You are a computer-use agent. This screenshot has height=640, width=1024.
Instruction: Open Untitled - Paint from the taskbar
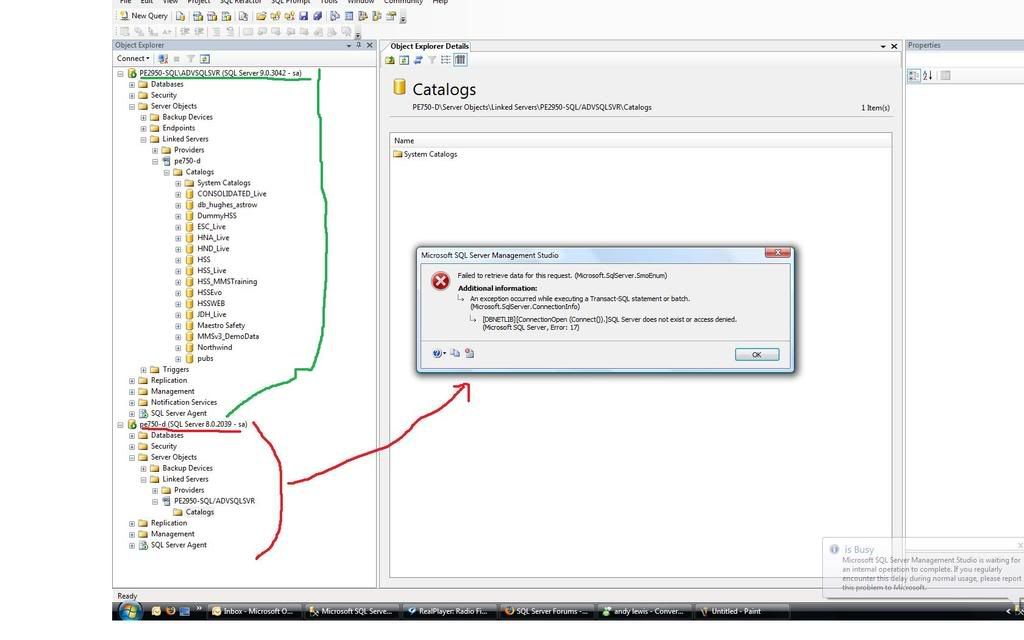pyautogui.click(x=734, y=611)
